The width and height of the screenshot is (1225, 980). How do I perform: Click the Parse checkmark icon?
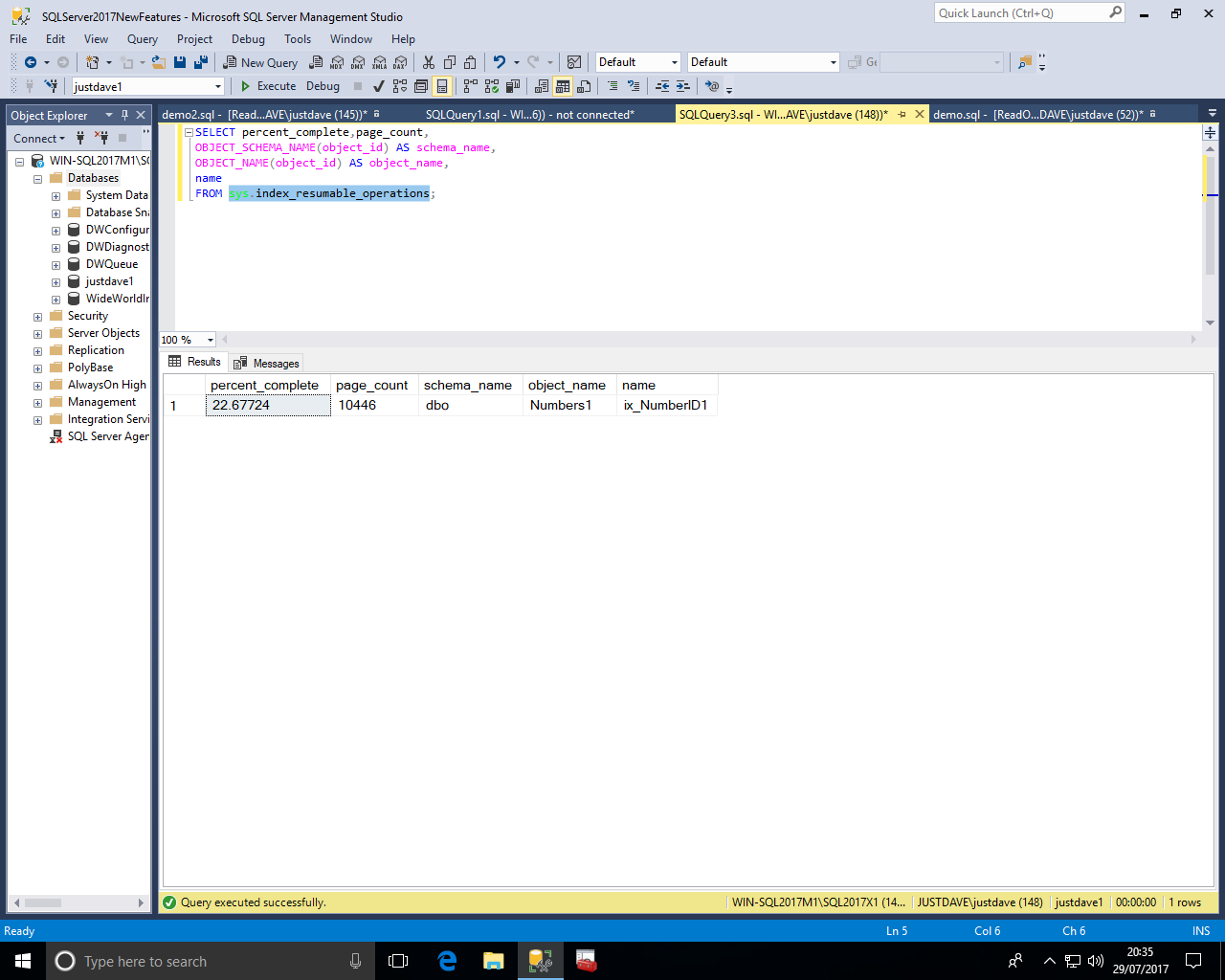[x=378, y=86]
